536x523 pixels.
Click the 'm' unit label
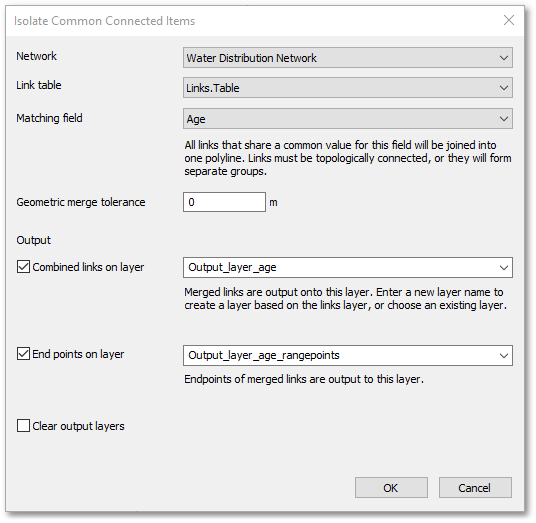pyautogui.click(x=273, y=203)
